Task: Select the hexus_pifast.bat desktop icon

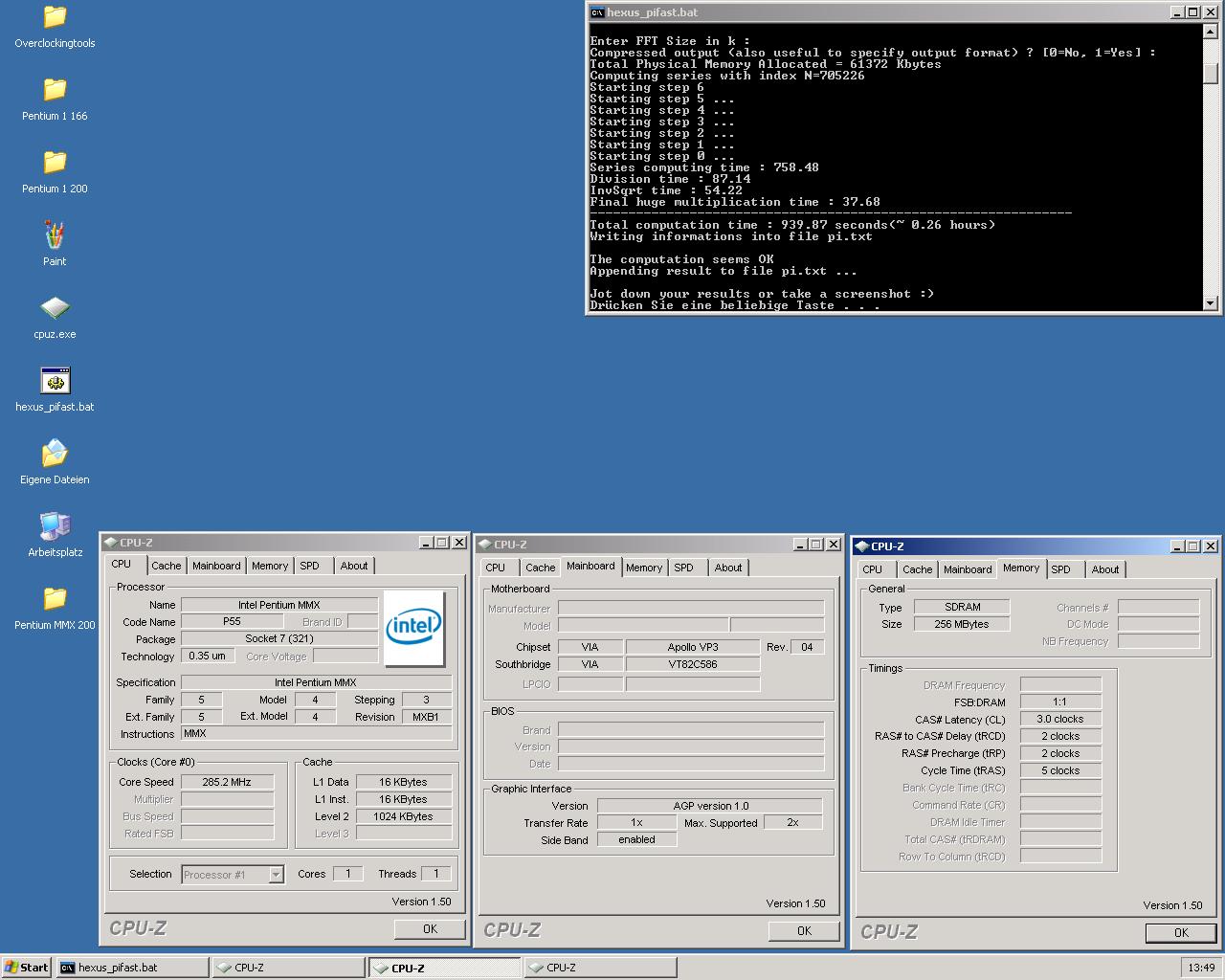Action: point(55,381)
